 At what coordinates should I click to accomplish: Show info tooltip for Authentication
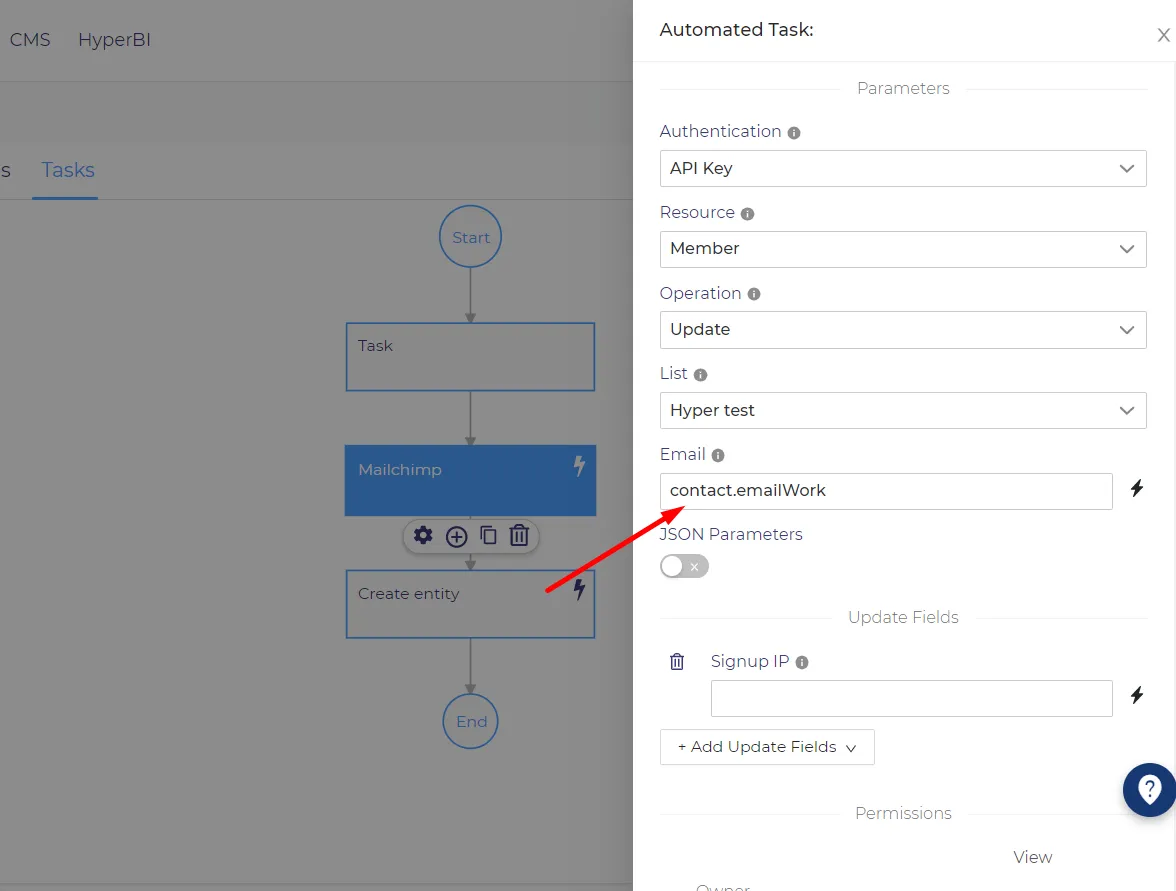794,133
